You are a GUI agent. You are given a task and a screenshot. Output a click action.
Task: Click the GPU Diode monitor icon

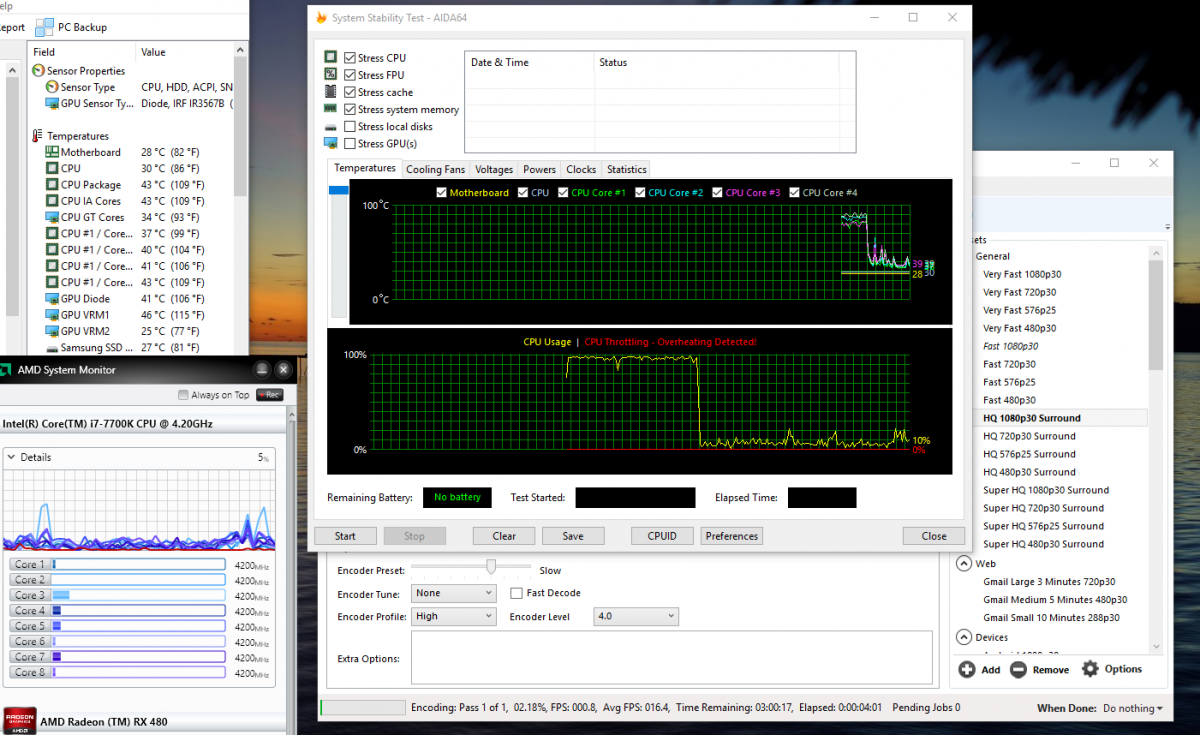point(52,298)
